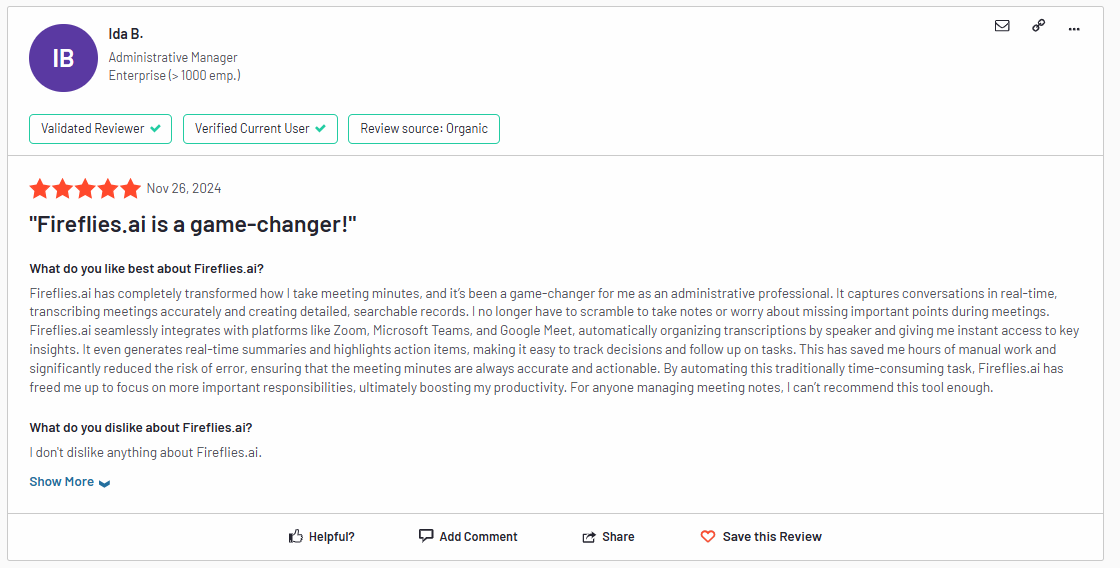This screenshot has width=1120, height=568.
Task: Click "What do you like best about Fireflies.ai?" heading
Action: pyautogui.click(x=146, y=269)
